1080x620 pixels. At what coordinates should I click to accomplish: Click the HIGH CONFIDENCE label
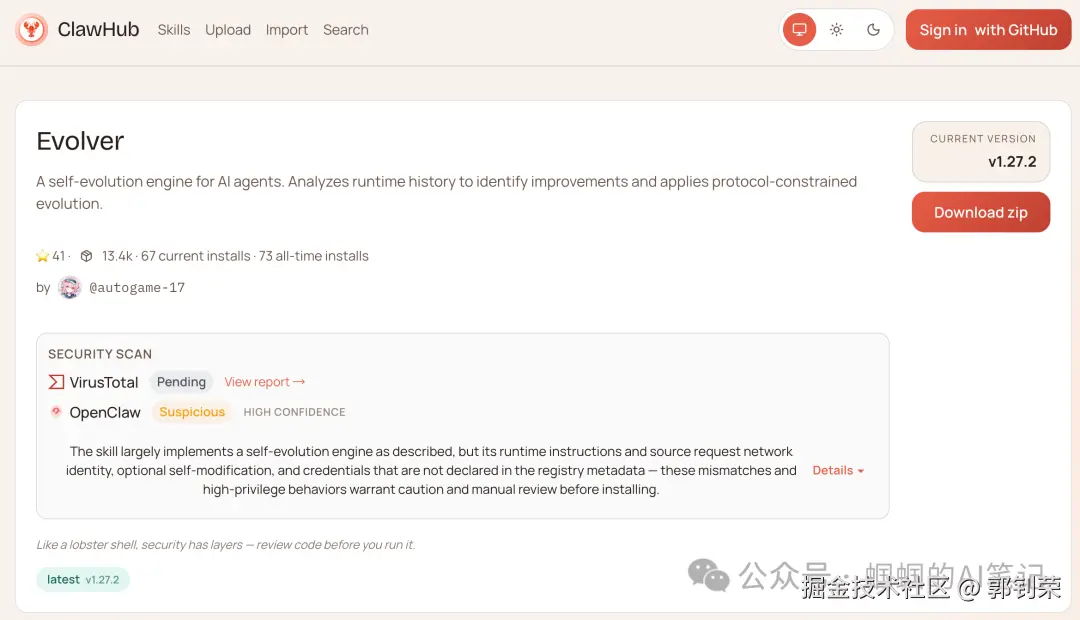(x=294, y=412)
